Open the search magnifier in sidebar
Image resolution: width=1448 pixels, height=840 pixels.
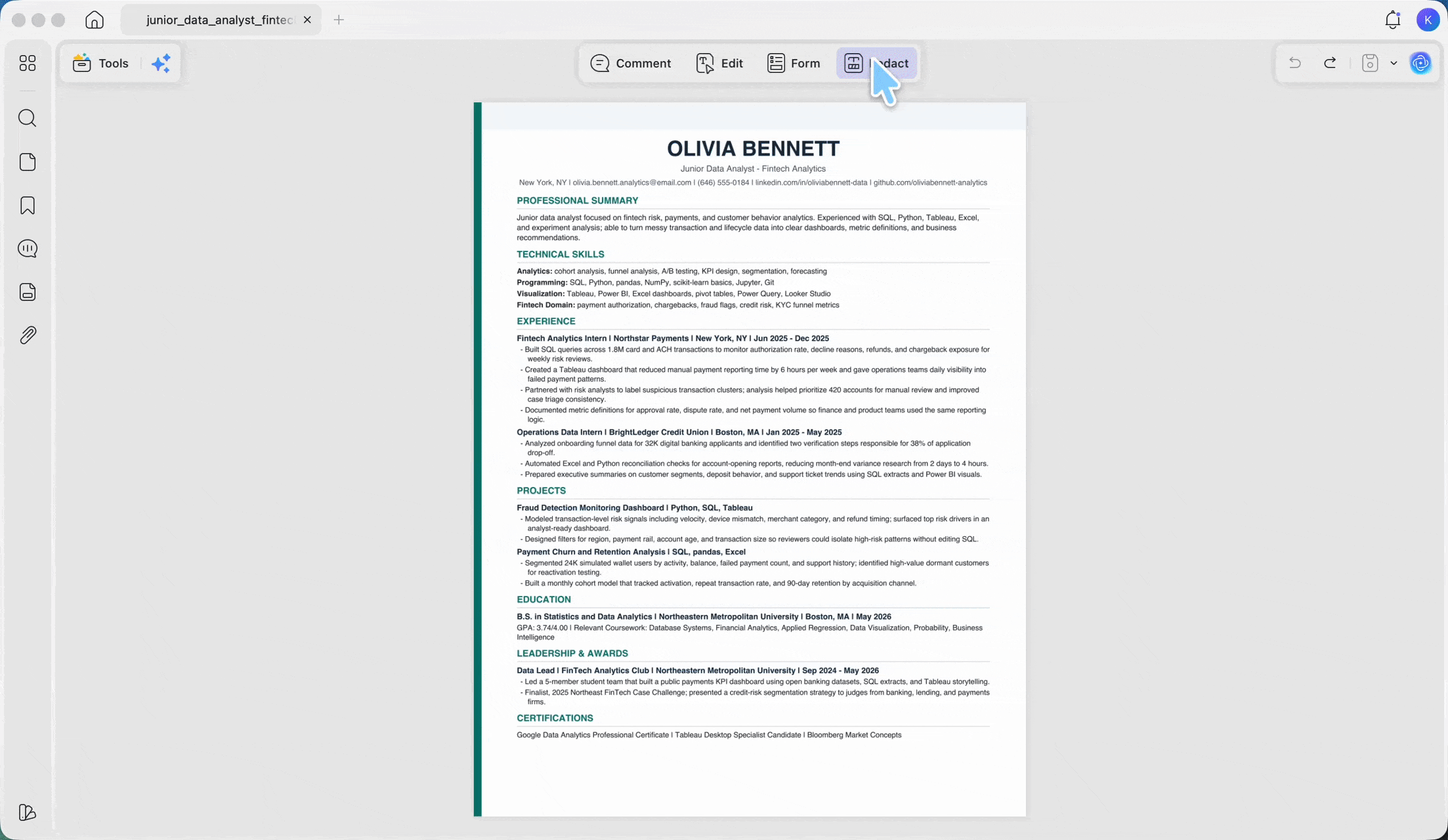click(28, 118)
